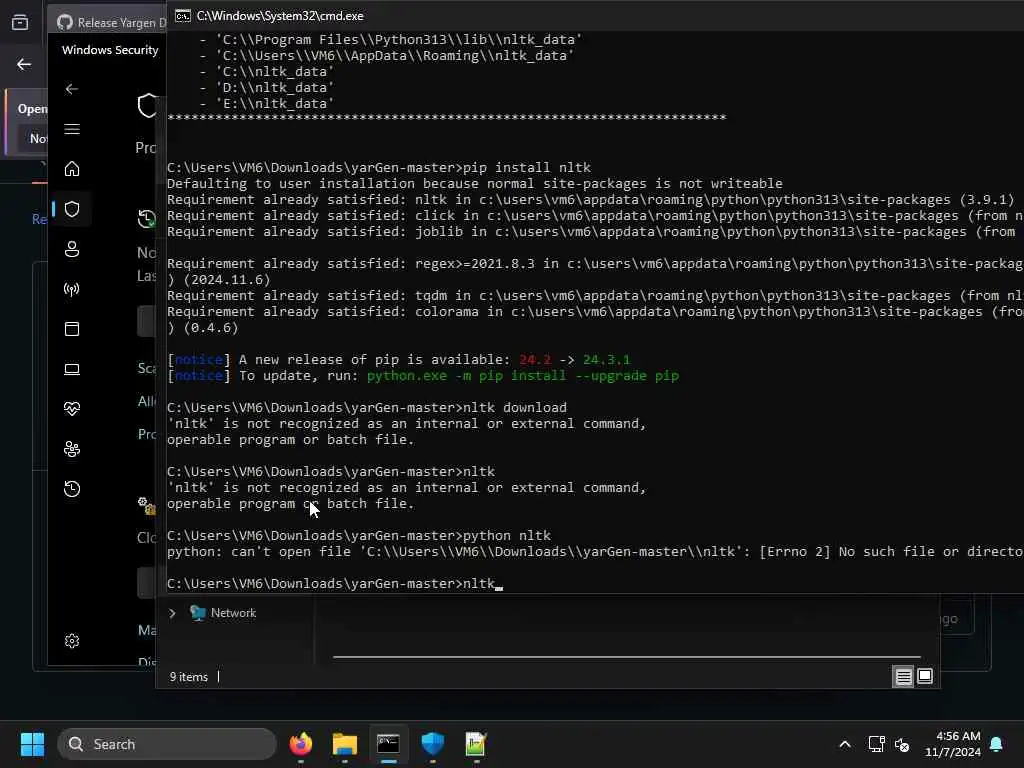This screenshot has width=1024, height=768.
Task: Click '9 items' status text in Explorer
Action: 189,677
